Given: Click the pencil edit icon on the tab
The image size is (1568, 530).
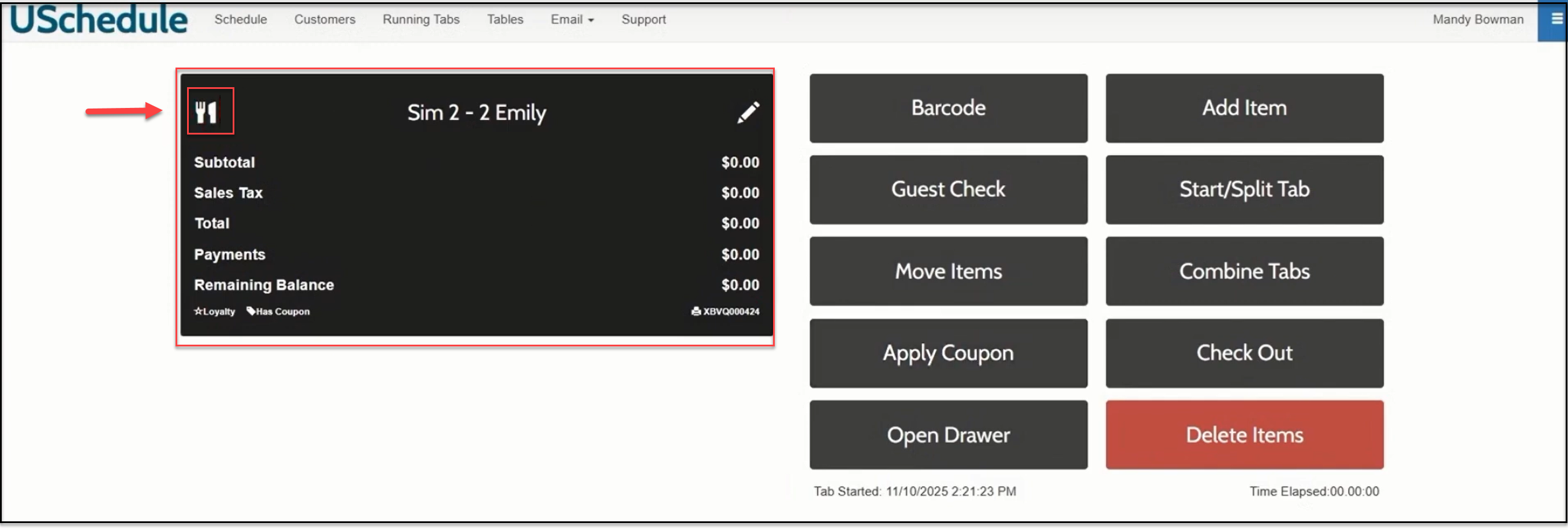Looking at the screenshot, I should coord(748,113).
